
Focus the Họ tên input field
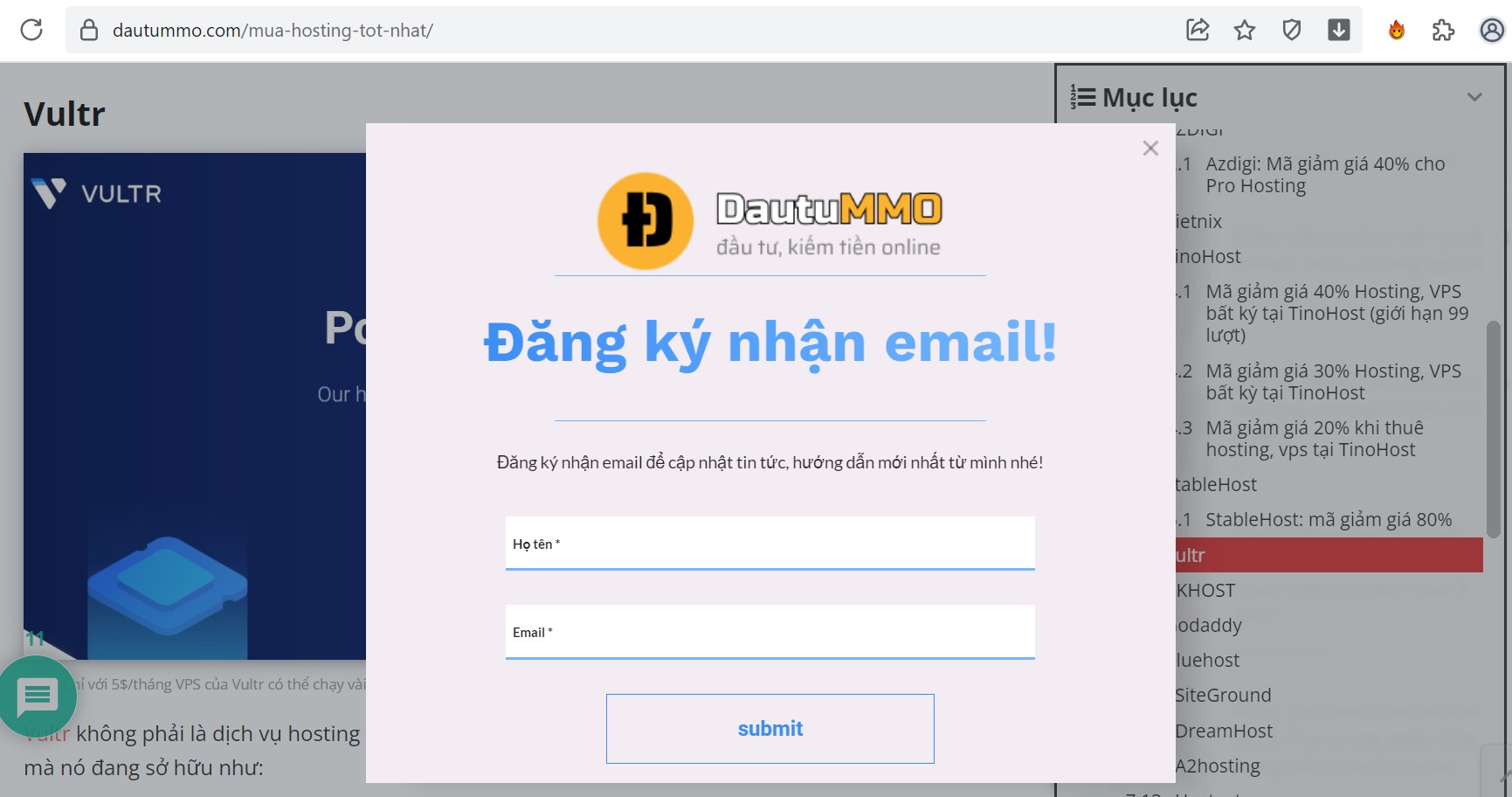[770, 544]
